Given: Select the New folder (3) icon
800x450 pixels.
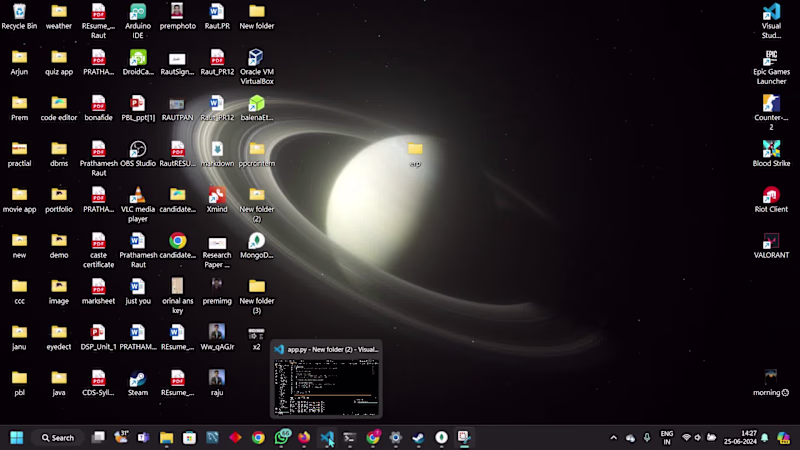Looking at the screenshot, I should click(x=257, y=296).
